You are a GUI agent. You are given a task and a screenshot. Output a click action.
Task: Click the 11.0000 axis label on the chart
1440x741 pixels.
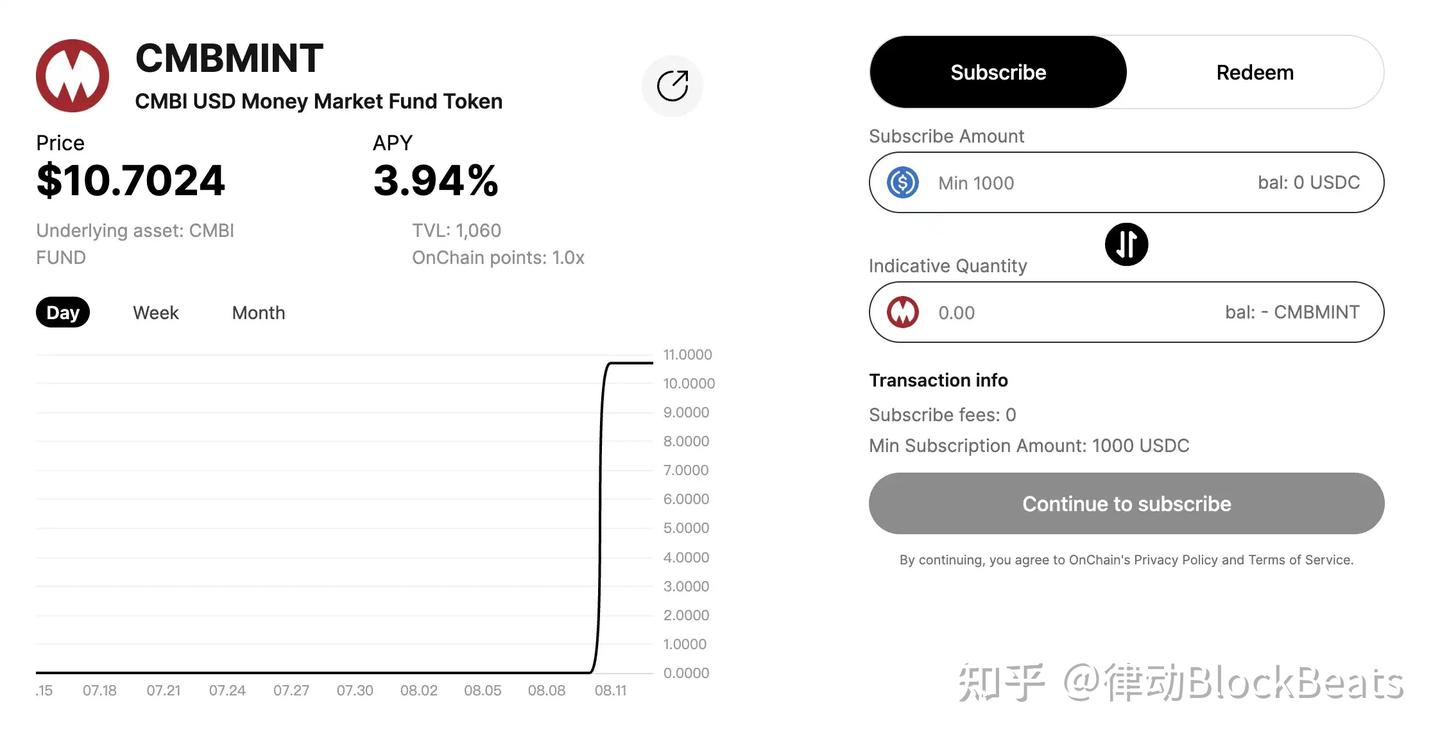coord(687,354)
